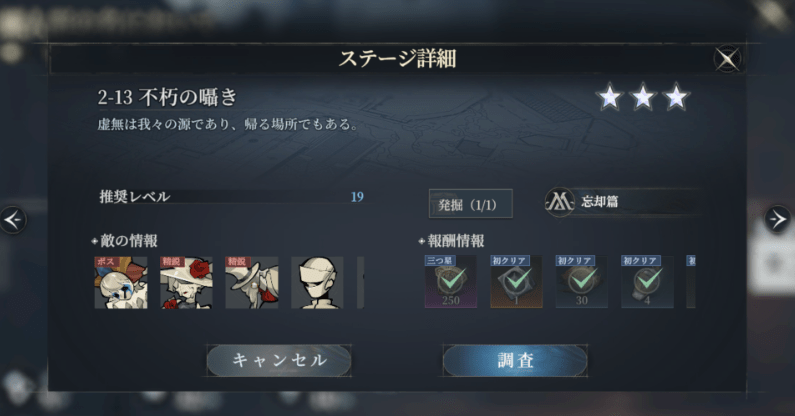View the three-star reward of 250
This screenshot has width=795, height=416.
pos(451,282)
